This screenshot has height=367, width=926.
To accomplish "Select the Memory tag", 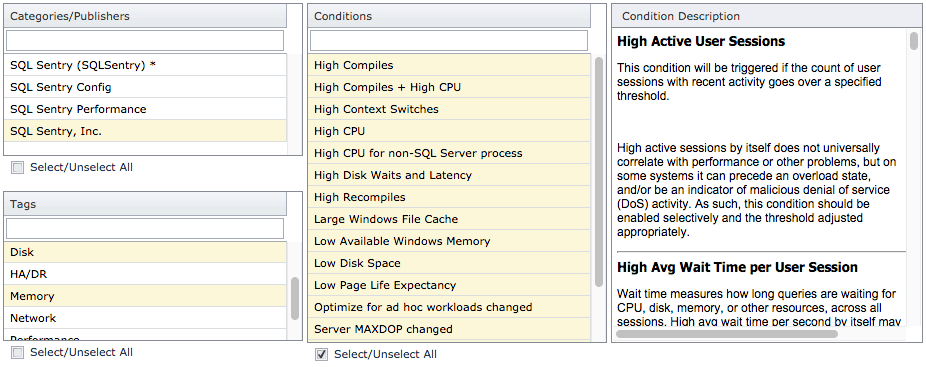I will [145, 296].
